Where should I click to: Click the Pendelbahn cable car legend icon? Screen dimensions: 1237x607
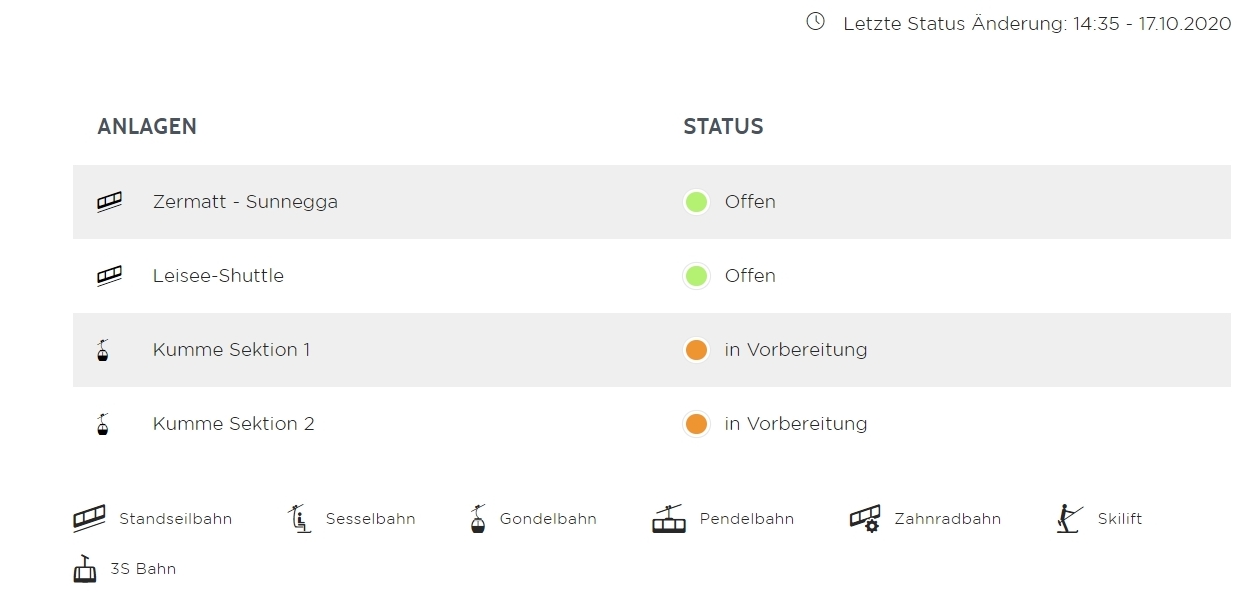point(669,519)
